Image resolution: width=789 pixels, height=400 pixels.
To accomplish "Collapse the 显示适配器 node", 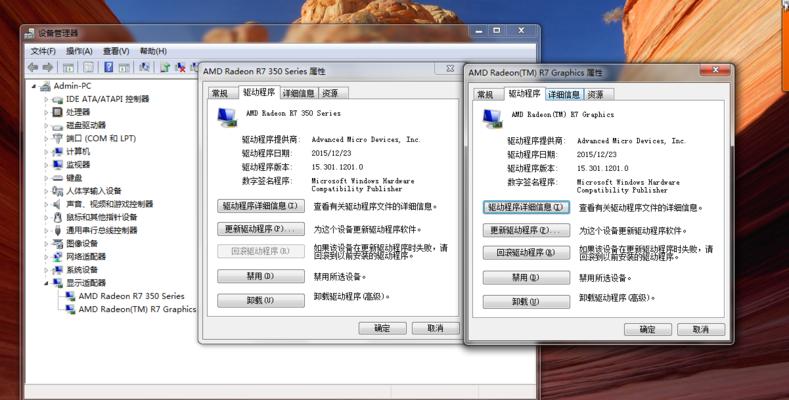I will pyautogui.click(x=46, y=283).
